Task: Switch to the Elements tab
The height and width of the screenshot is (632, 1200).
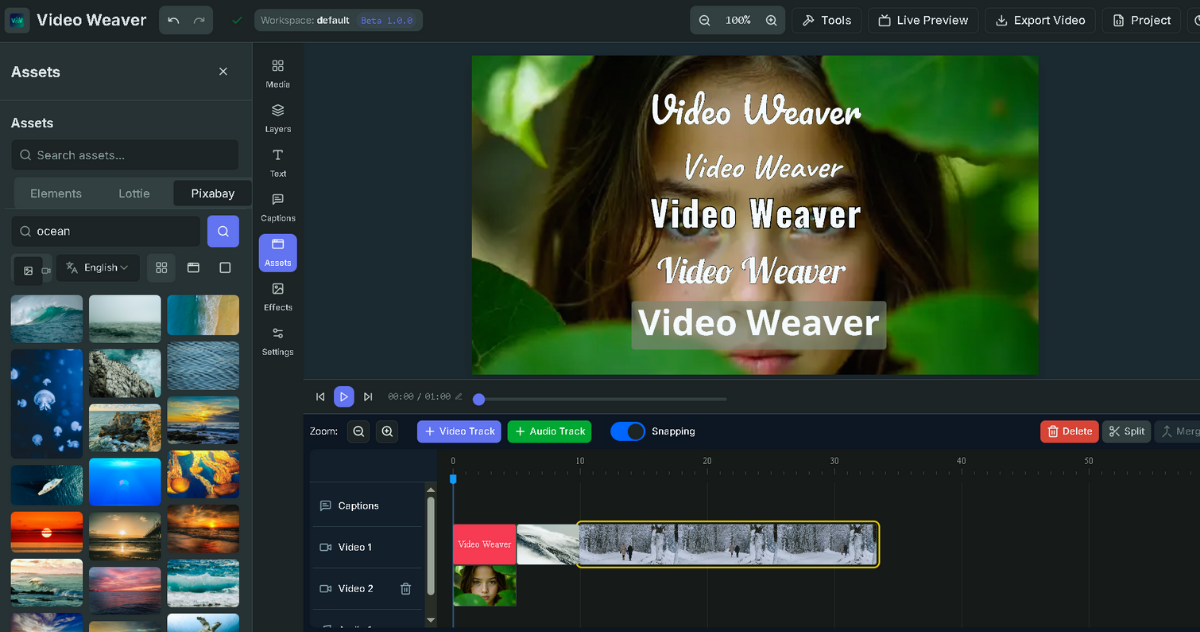Action: click(55, 192)
